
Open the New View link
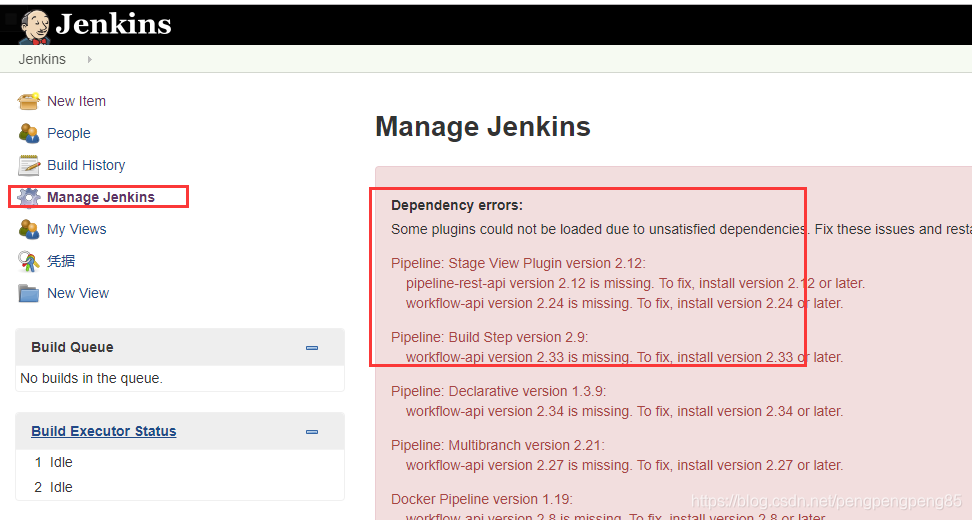[78, 293]
